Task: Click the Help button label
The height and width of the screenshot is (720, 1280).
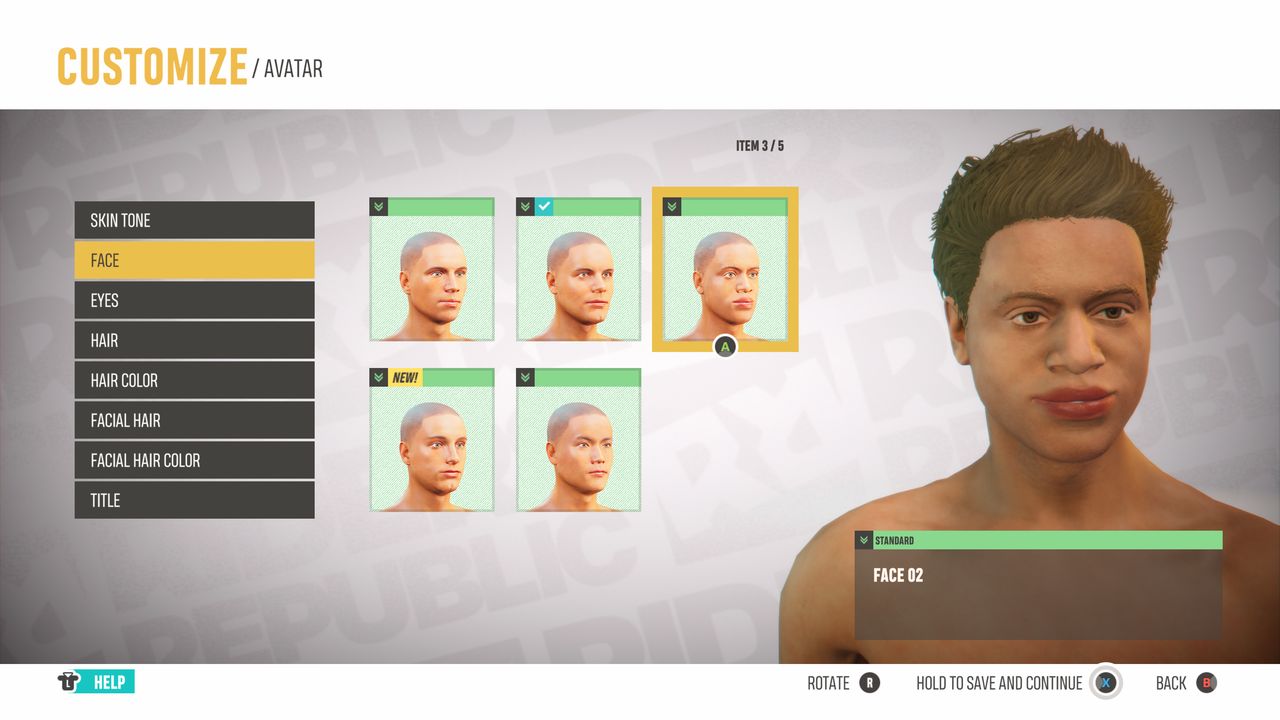Action: [109, 682]
